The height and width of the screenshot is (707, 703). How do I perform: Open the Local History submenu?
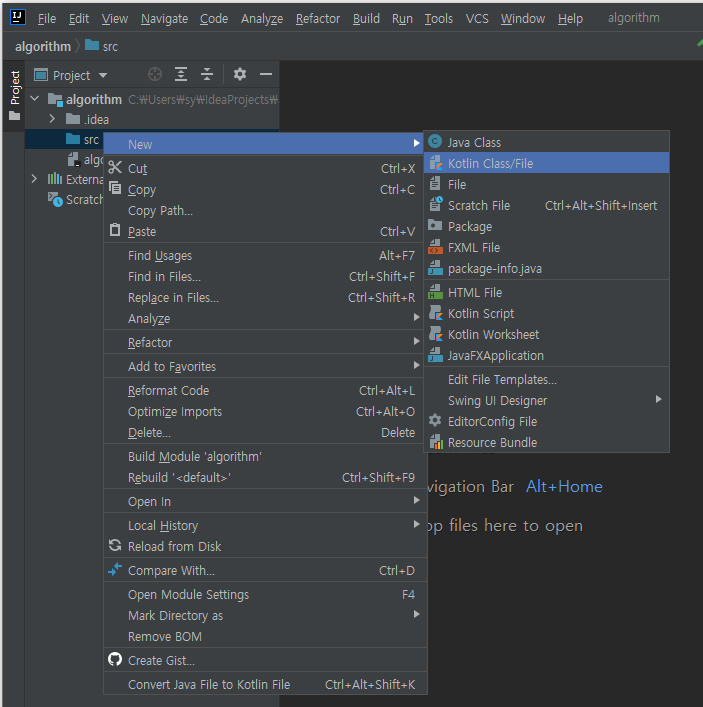click(266, 525)
